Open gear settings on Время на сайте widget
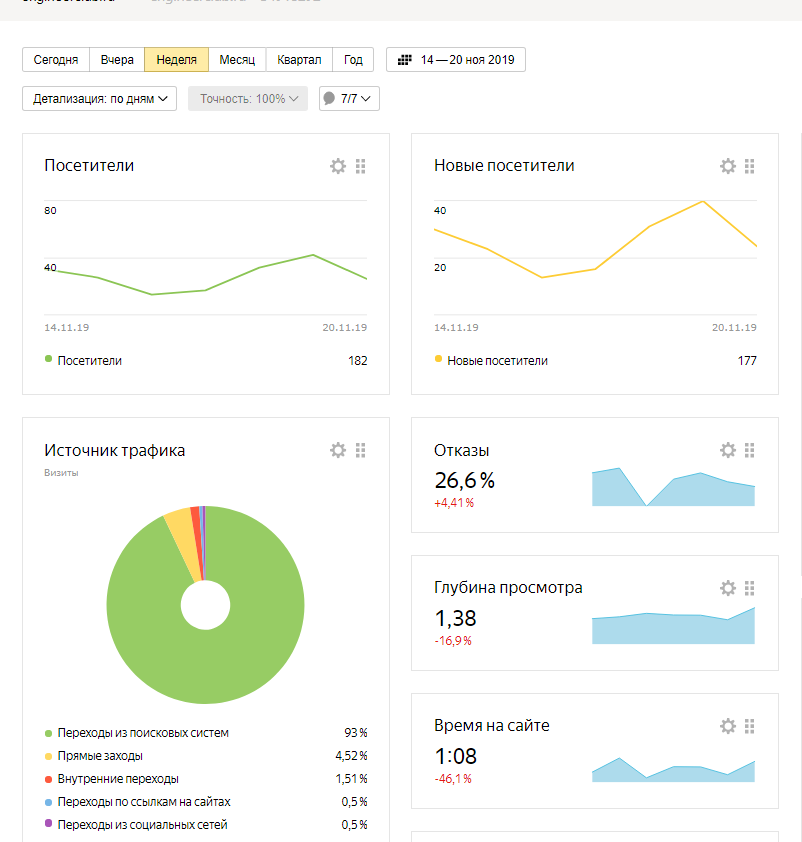The image size is (802, 842). [728, 726]
